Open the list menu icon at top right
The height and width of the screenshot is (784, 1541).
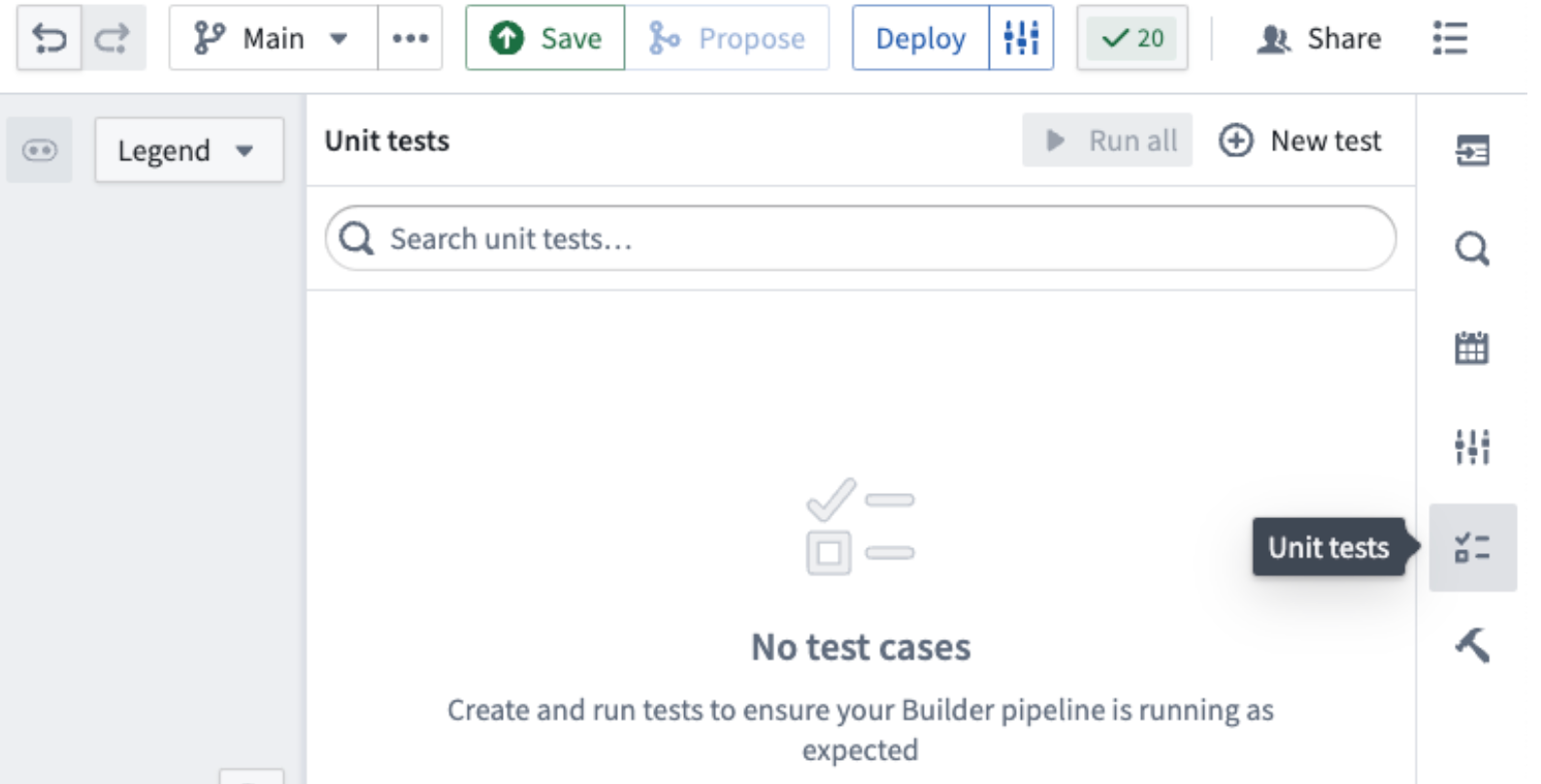tap(1450, 38)
